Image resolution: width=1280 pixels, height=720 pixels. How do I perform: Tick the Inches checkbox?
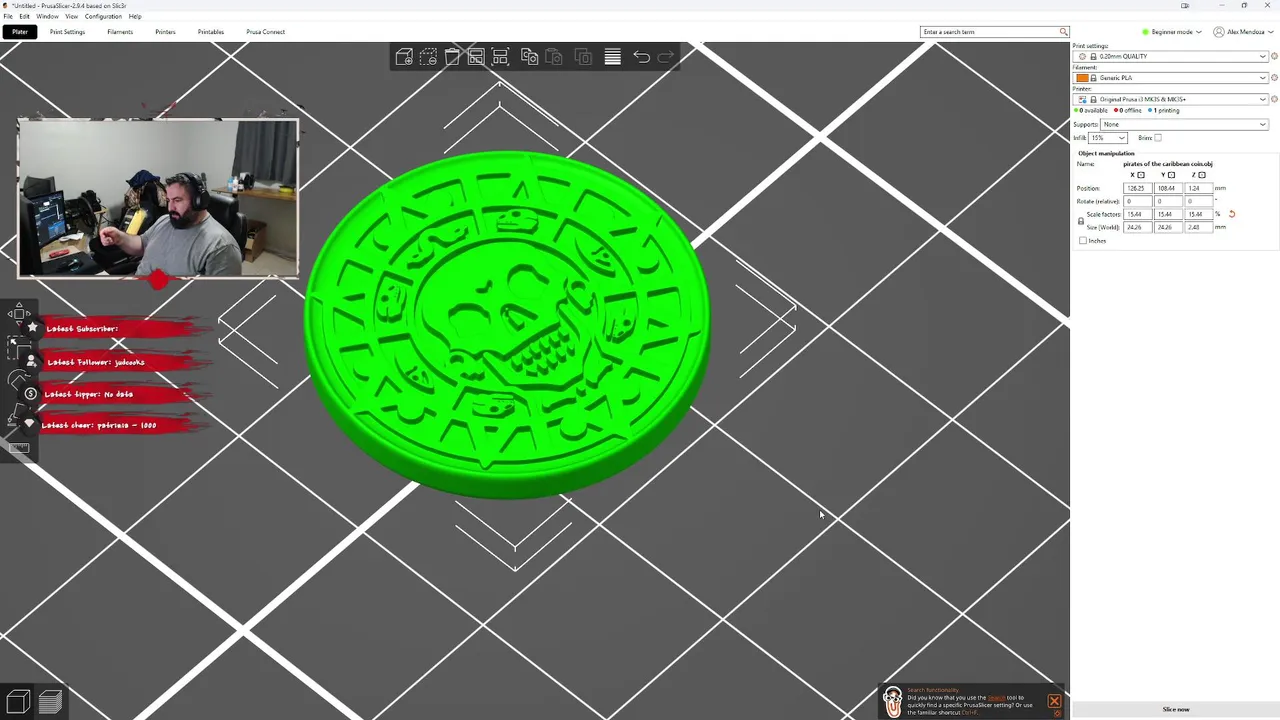pyautogui.click(x=1083, y=241)
